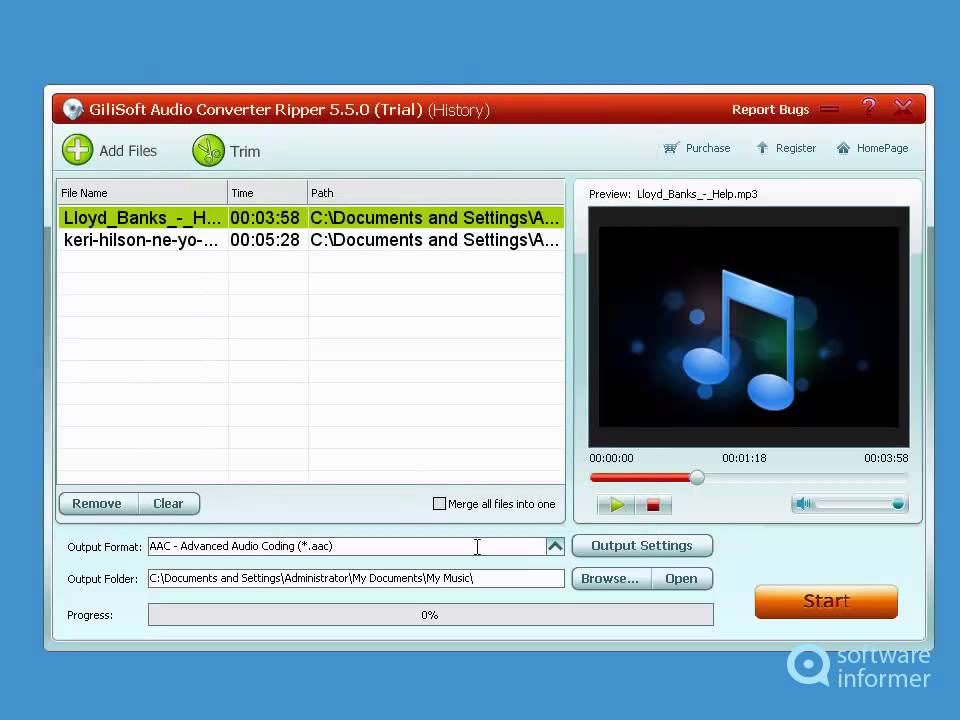This screenshot has height=720, width=960.
Task: Minimize the GiliSoft window
Action: (x=830, y=109)
